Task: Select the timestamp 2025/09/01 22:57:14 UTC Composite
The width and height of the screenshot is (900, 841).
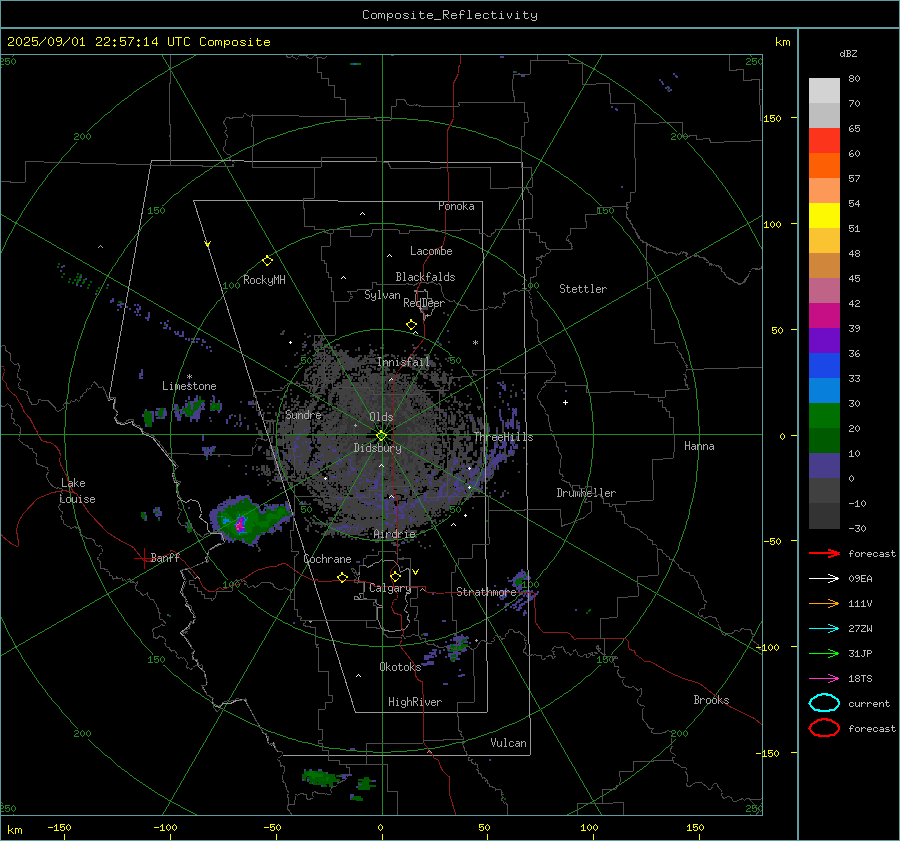Action: pos(138,42)
